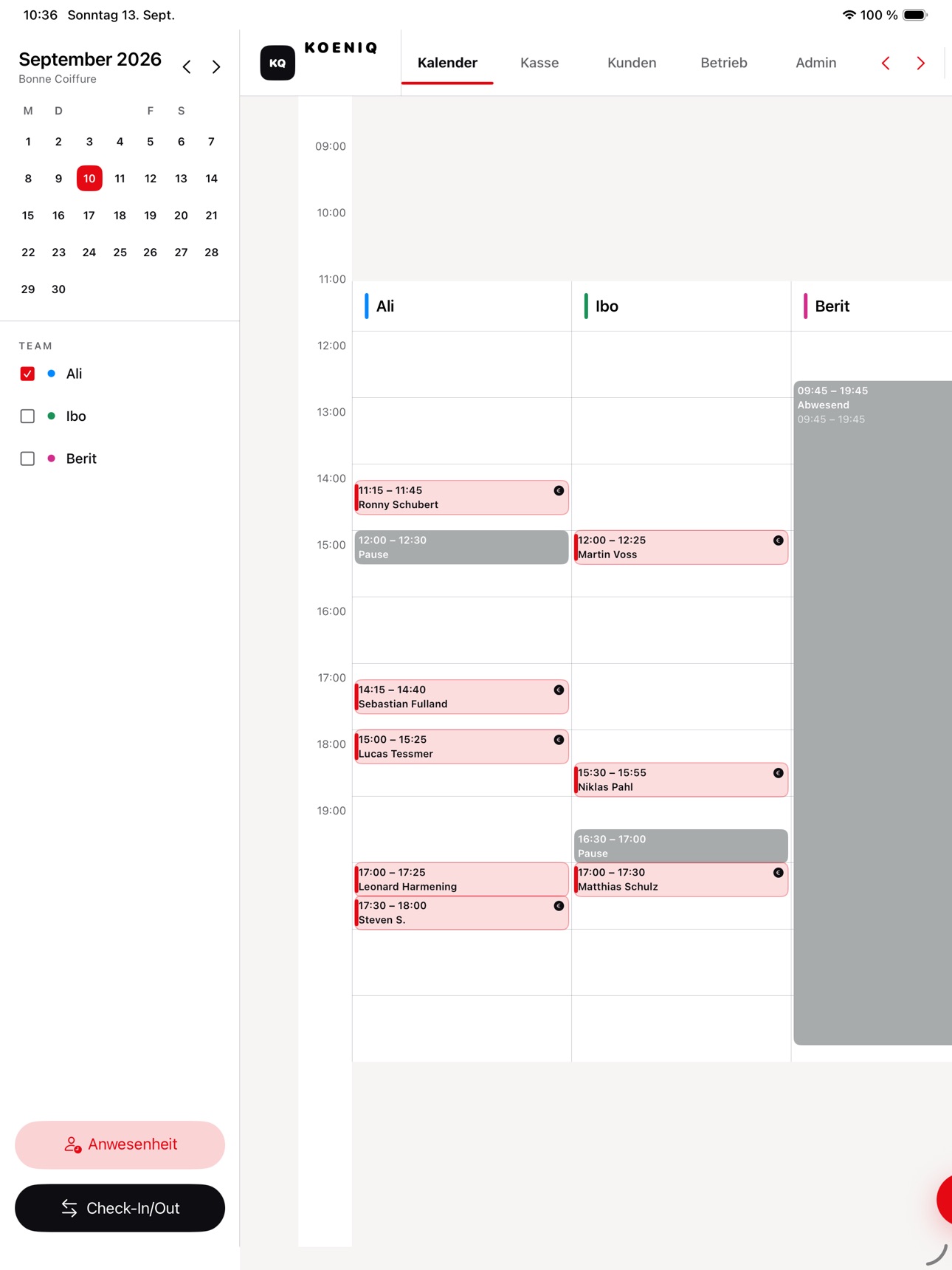The width and height of the screenshot is (952, 1270).
Task: Open Ali's 12:00 – 12:30 Pause block
Action: [461, 547]
